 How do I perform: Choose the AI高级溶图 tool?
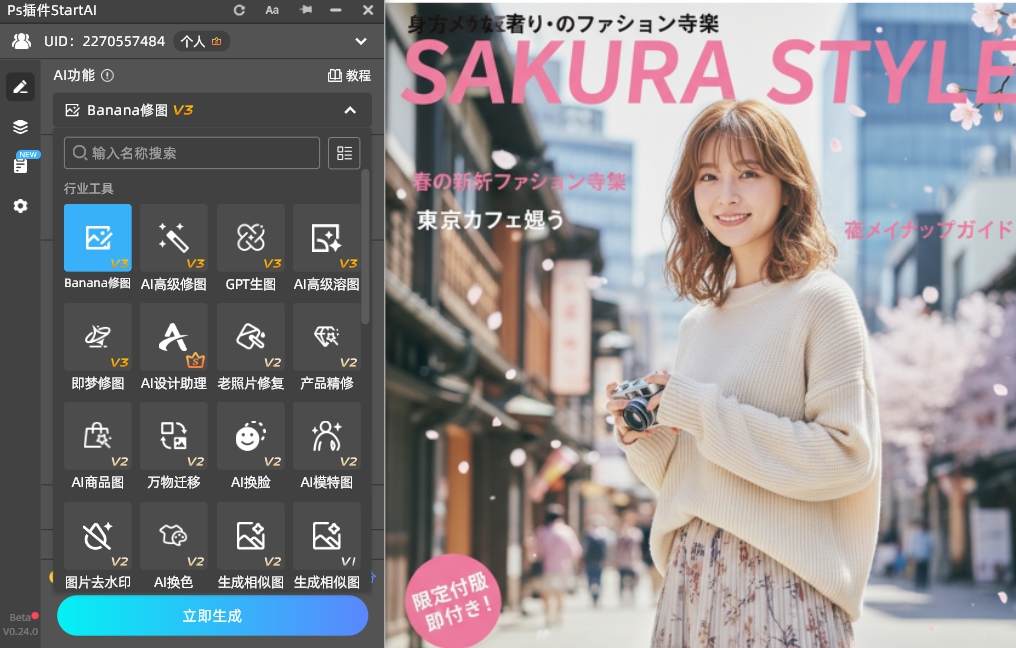326,238
